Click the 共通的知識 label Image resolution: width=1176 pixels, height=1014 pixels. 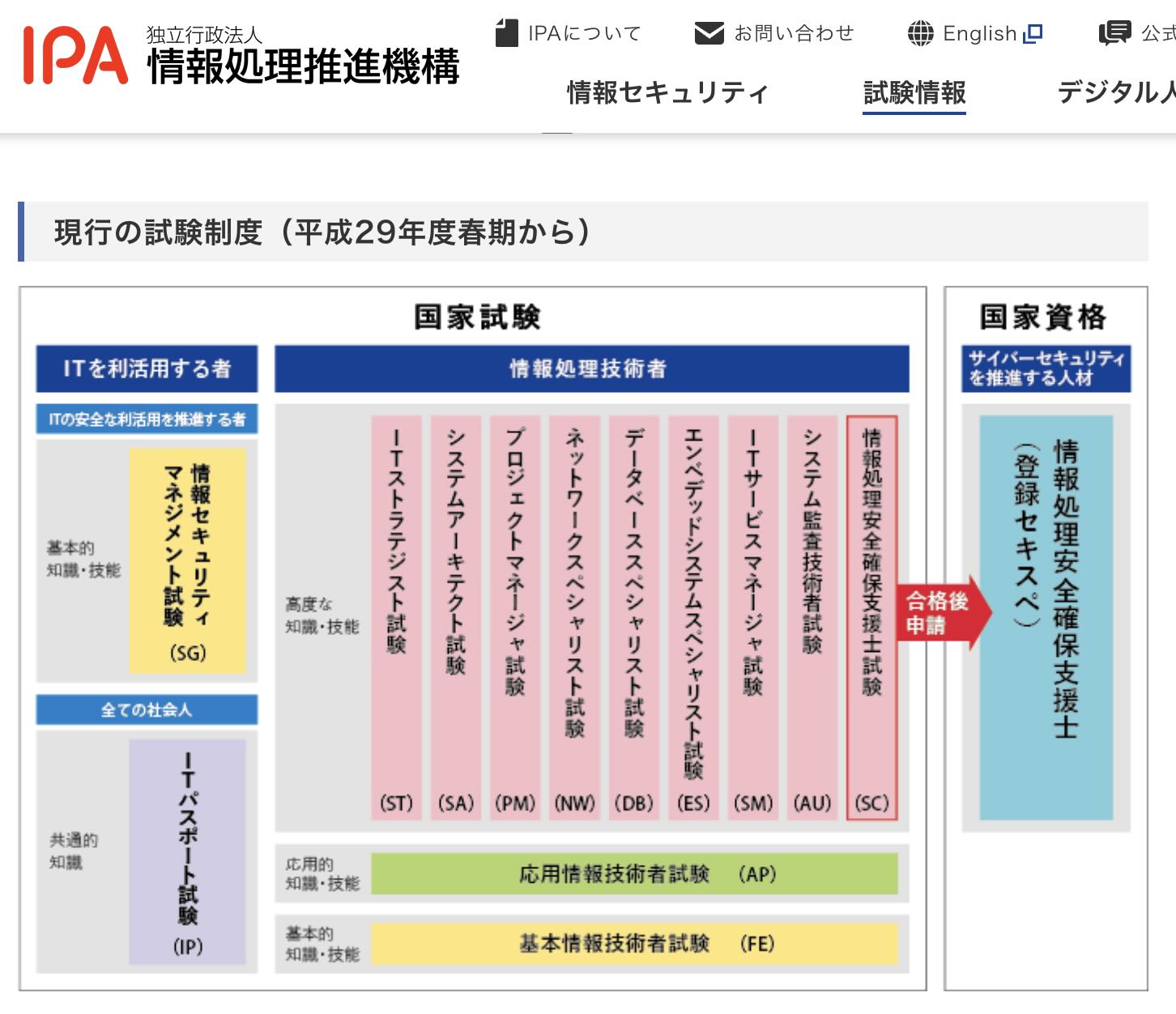click(73, 851)
